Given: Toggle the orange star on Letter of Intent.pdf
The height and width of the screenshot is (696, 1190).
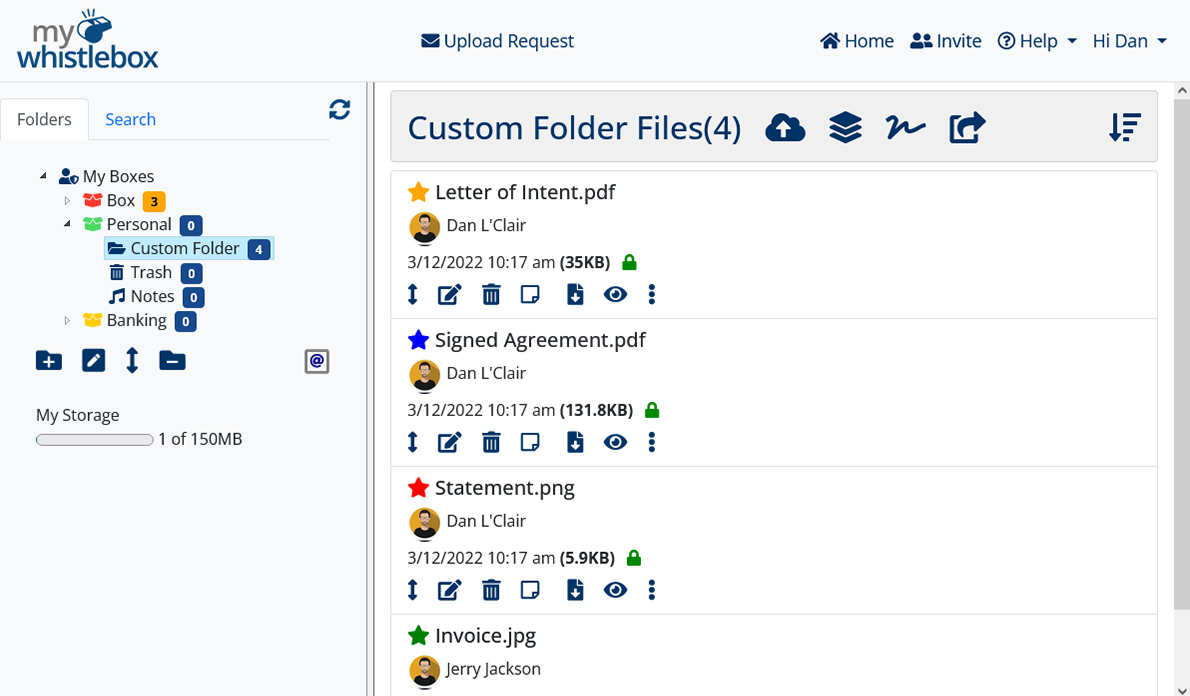Looking at the screenshot, I should 418,192.
